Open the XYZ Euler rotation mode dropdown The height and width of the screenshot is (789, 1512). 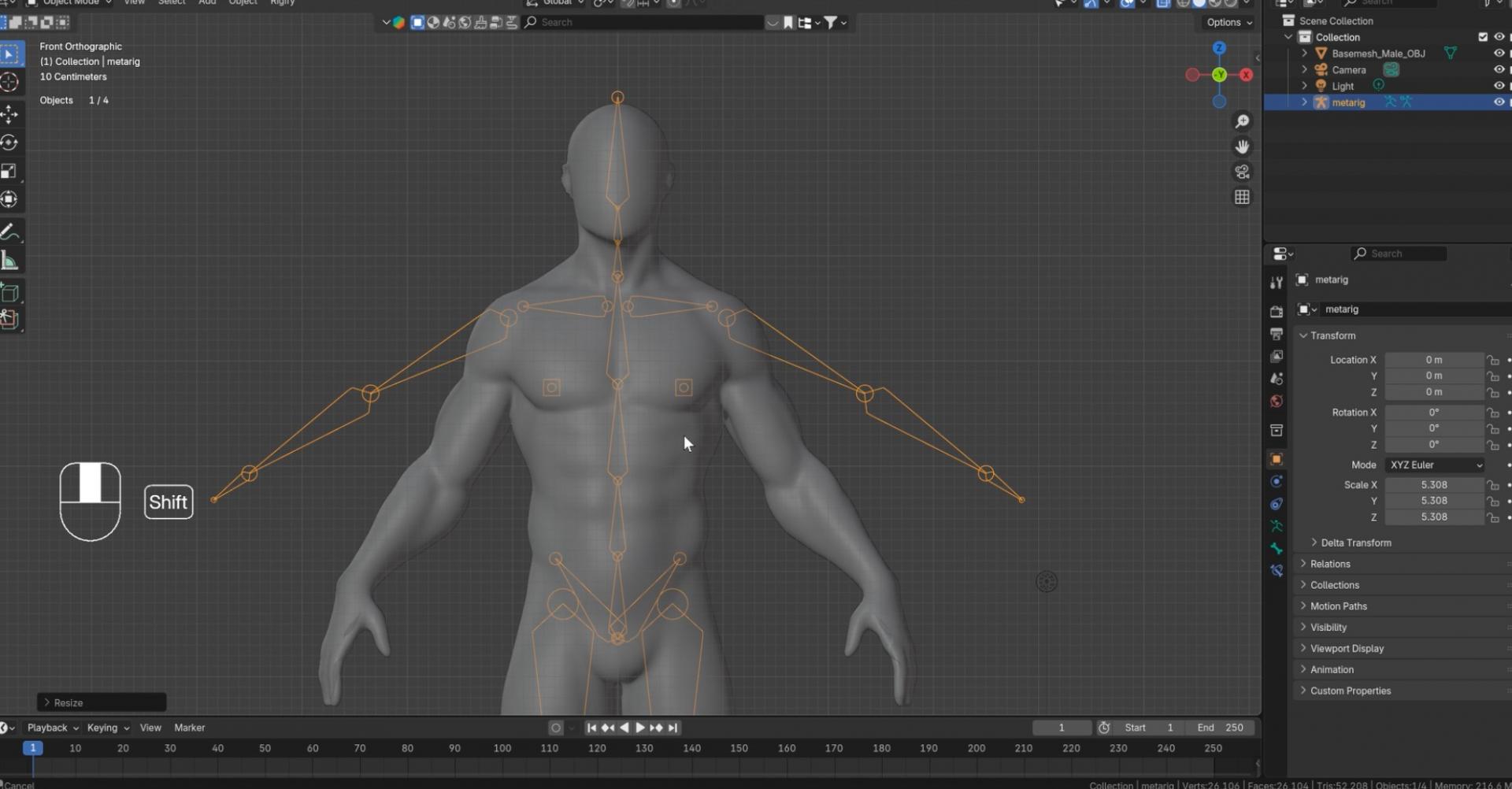click(x=1435, y=465)
